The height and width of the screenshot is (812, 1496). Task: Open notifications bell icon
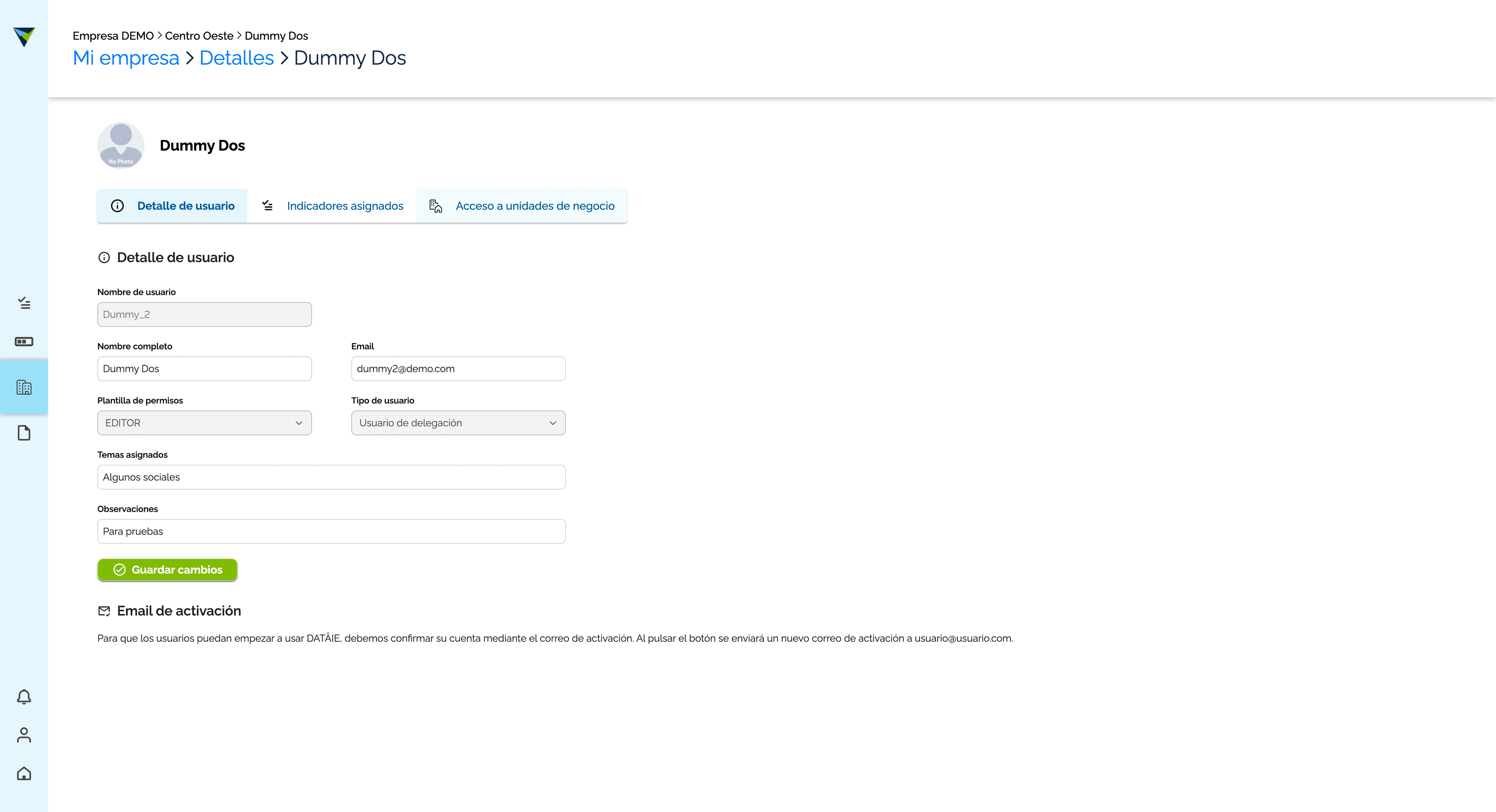(24, 696)
